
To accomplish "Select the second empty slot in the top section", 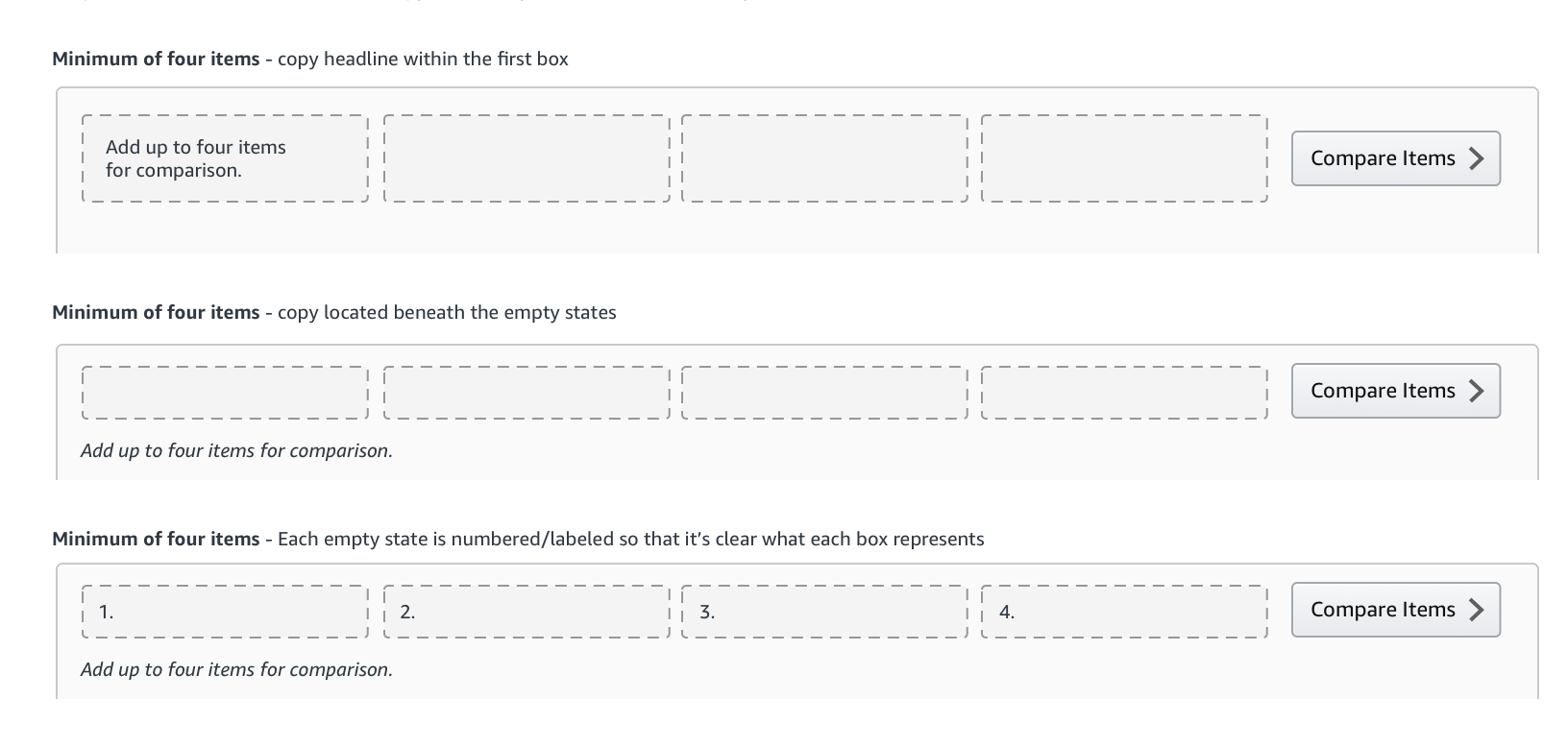I will point(526,158).
